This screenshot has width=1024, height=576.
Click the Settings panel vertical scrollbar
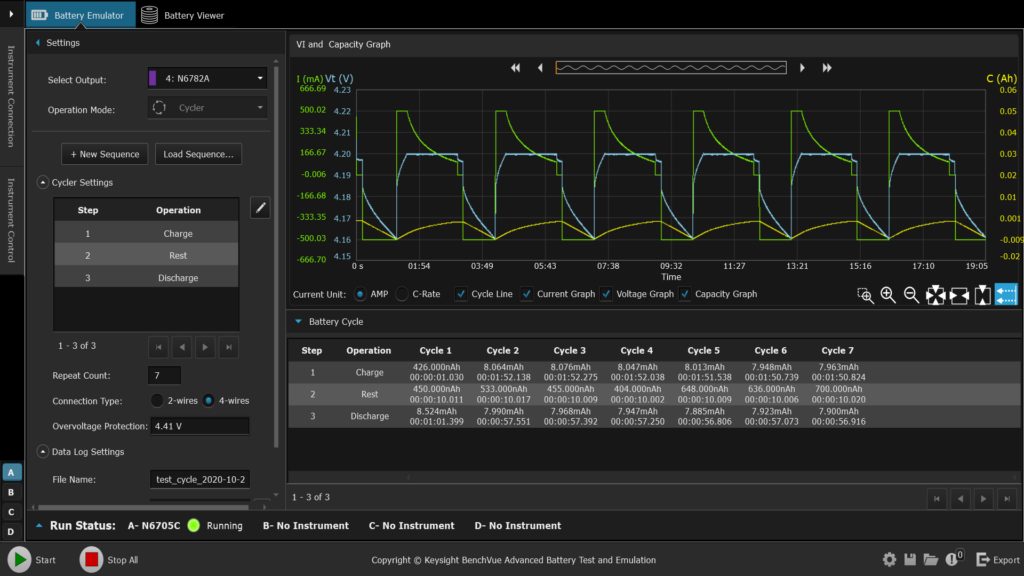276,255
